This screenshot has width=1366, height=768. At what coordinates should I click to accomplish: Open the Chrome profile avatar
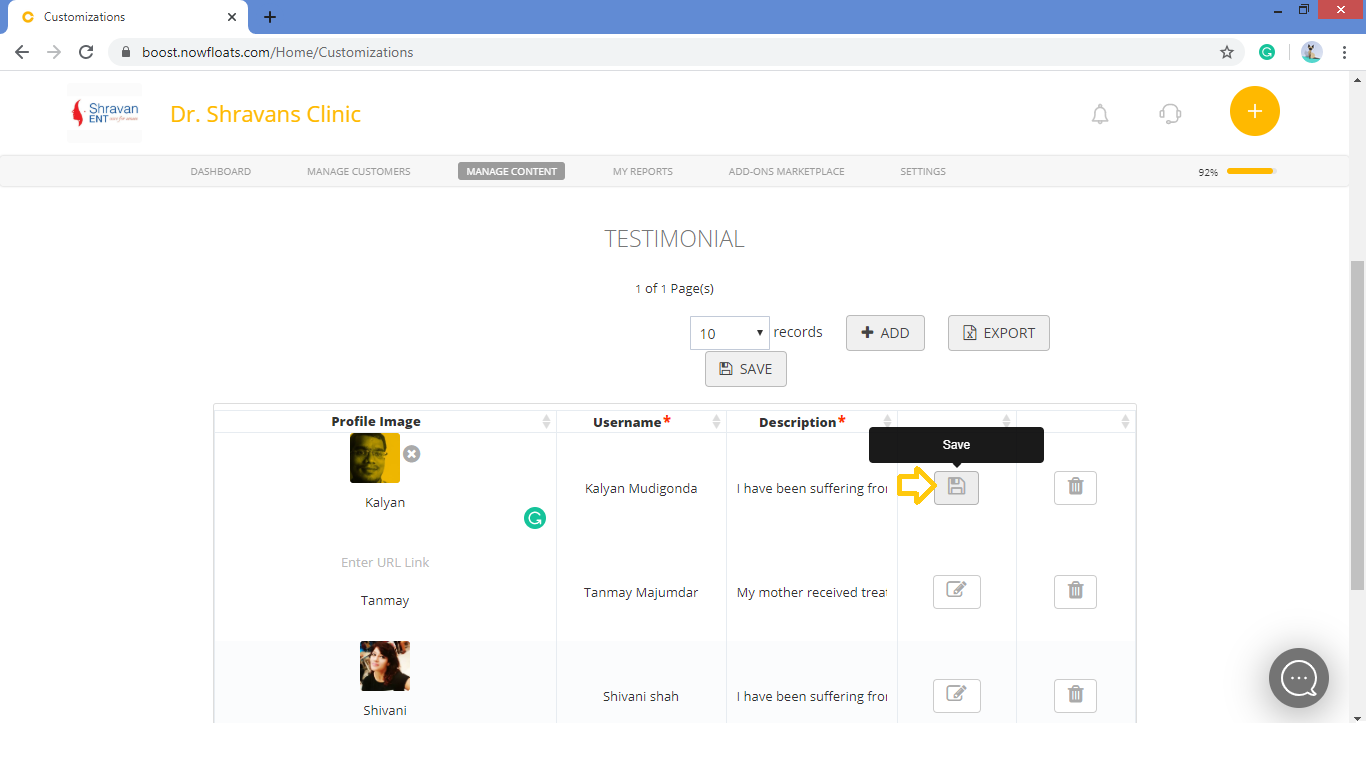tap(1312, 52)
